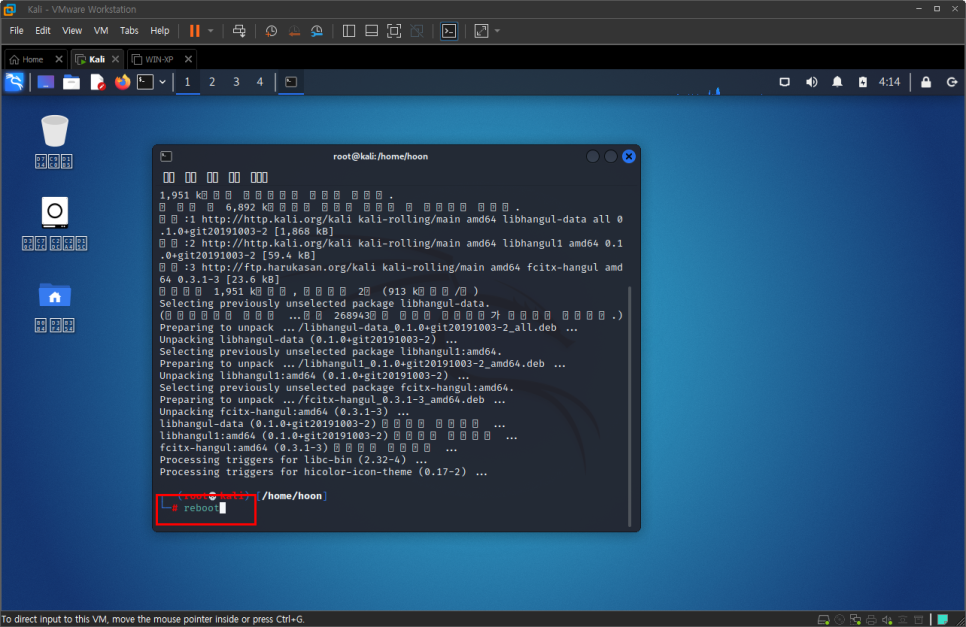The image size is (966, 627).
Task: Click the teal message log icon
Action: click(x=943, y=620)
